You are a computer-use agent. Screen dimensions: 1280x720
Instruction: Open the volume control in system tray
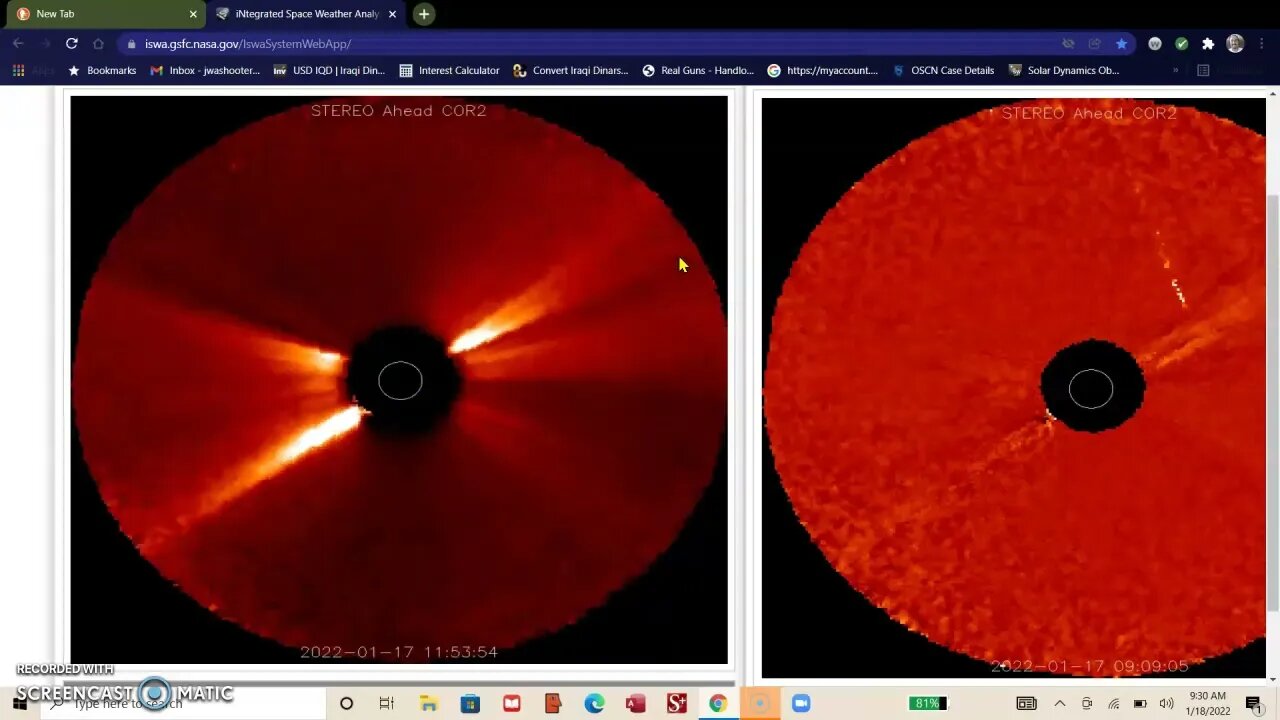click(1166, 704)
